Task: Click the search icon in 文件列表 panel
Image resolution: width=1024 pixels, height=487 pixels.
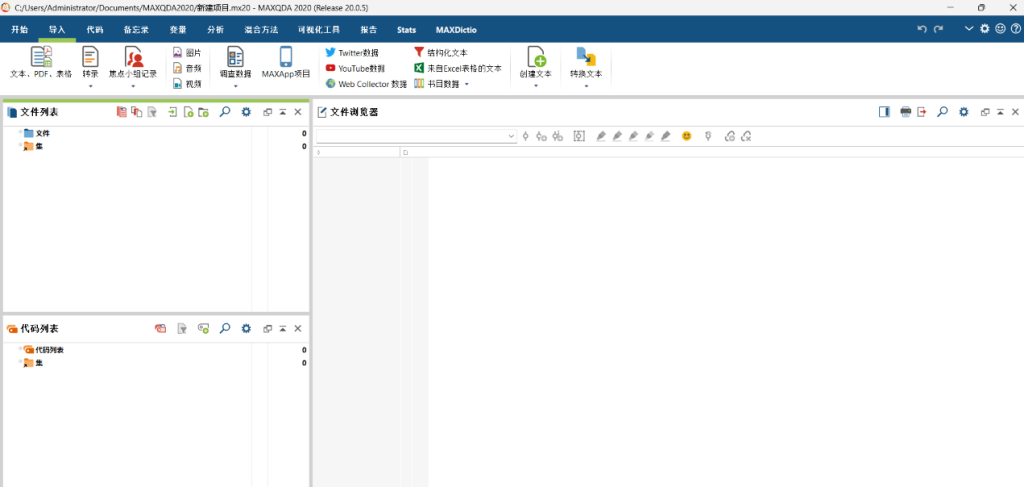Action: pyautogui.click(x=225, y=112)
